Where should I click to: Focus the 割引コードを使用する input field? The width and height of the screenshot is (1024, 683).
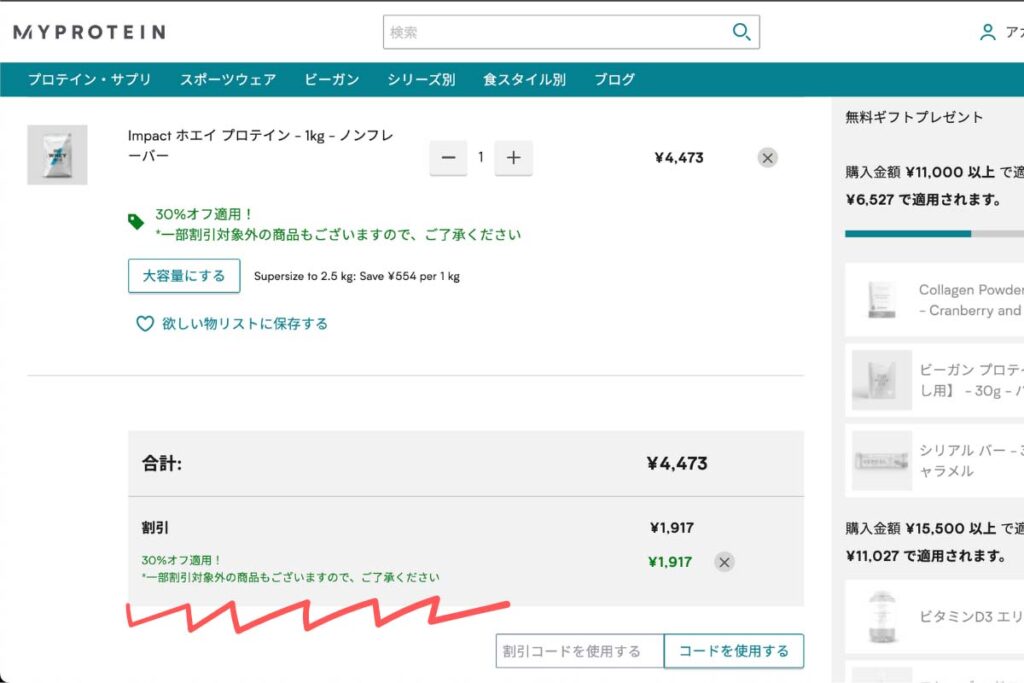[x=580, y=651]
